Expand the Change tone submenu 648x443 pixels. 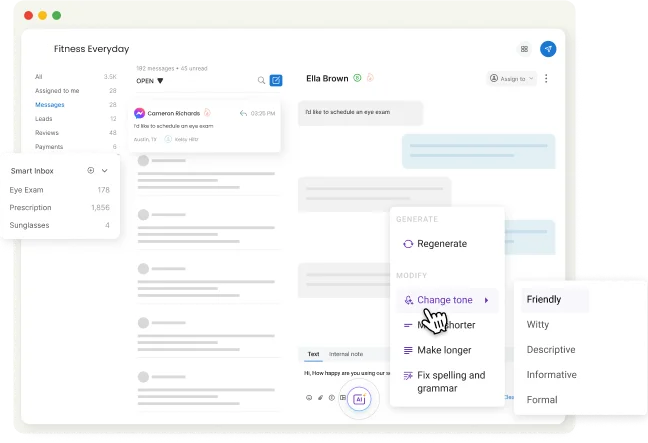(x=446, y=300)
